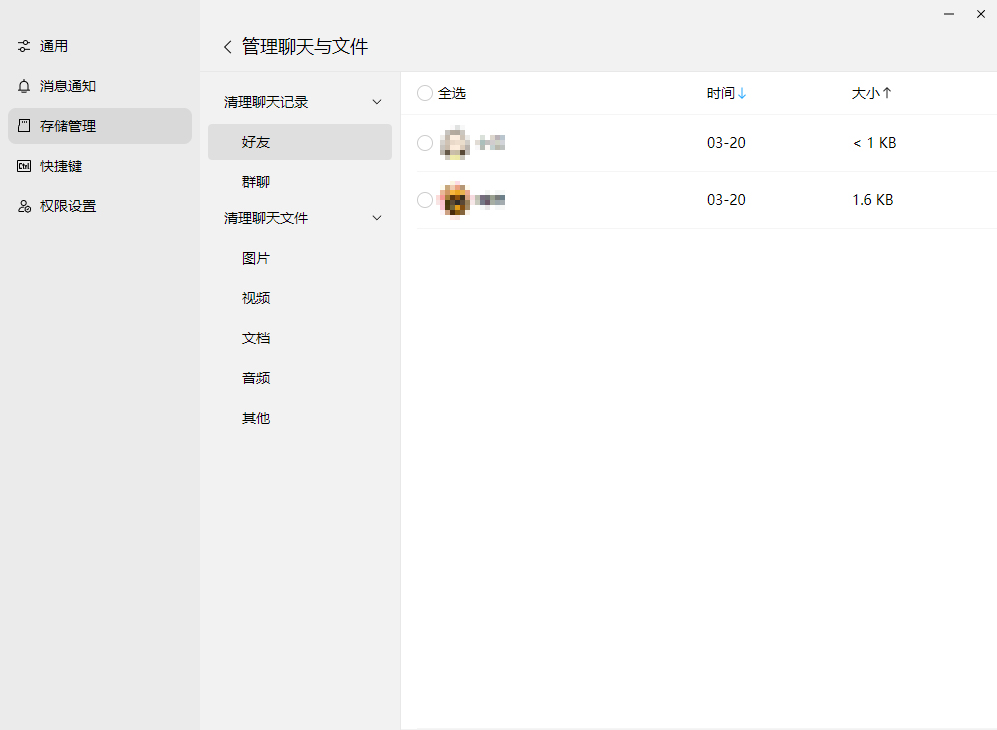Tick the 全选 select-all radio circle
Screen dimensions: 997x730
click(425, 93)
